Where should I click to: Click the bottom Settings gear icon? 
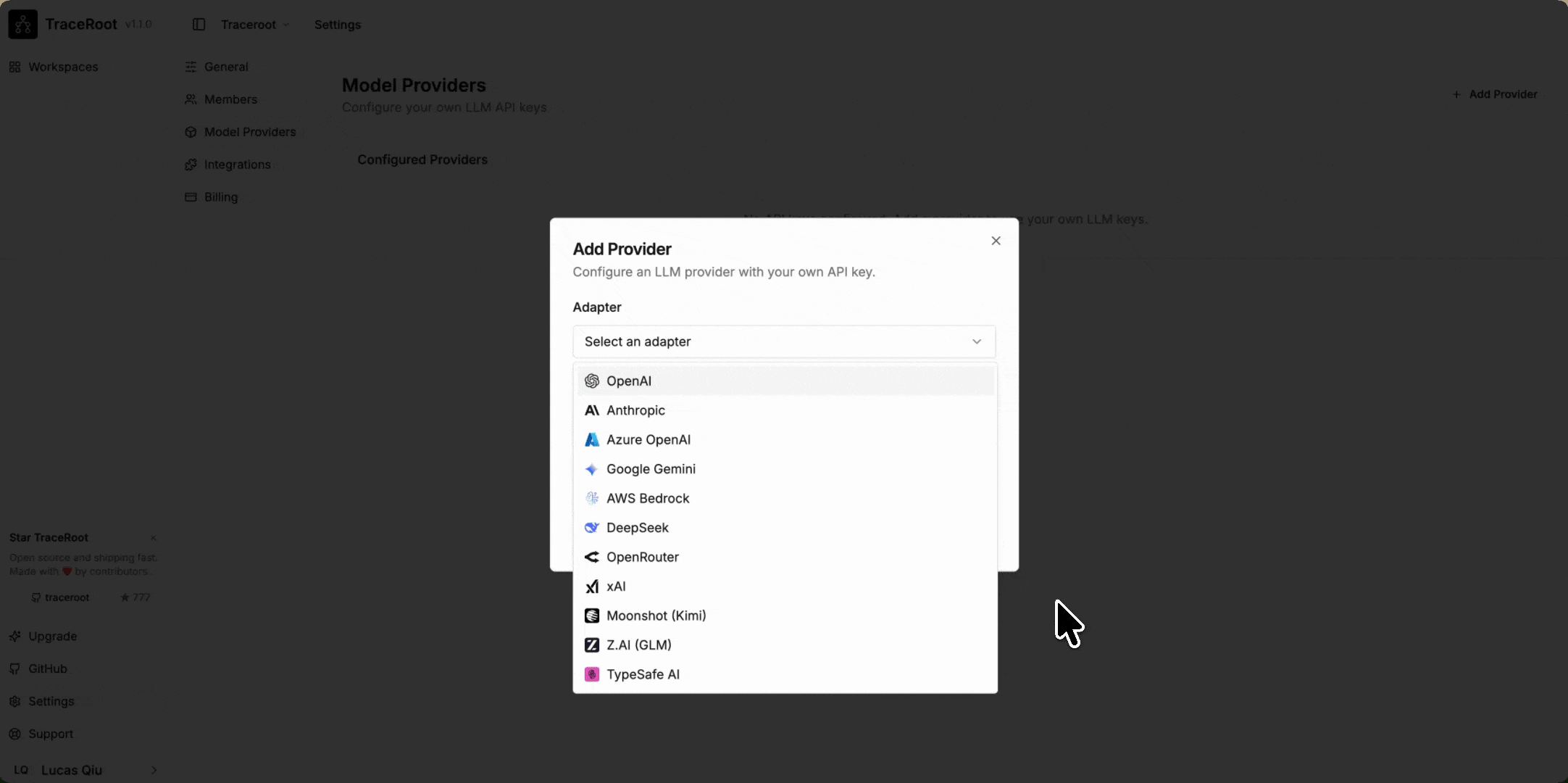click(14, 702)
